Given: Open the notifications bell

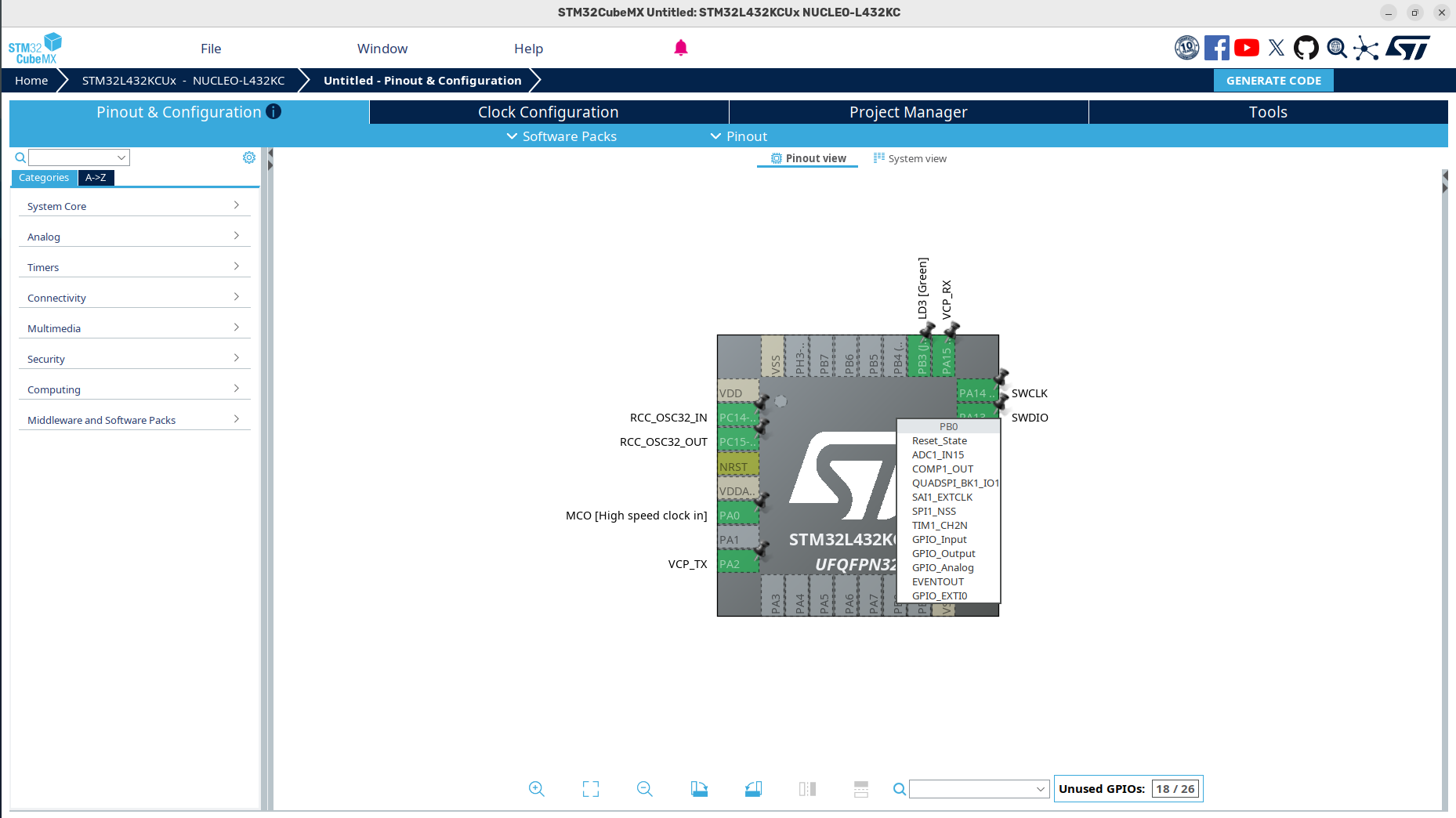Looking at the screenshot, I should tap(681, 48).
